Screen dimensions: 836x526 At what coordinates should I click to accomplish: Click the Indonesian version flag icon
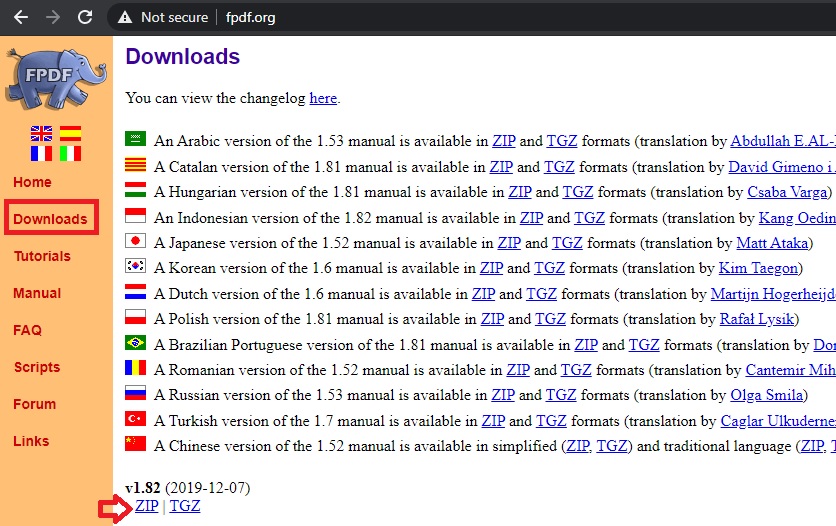pos(135,215)
